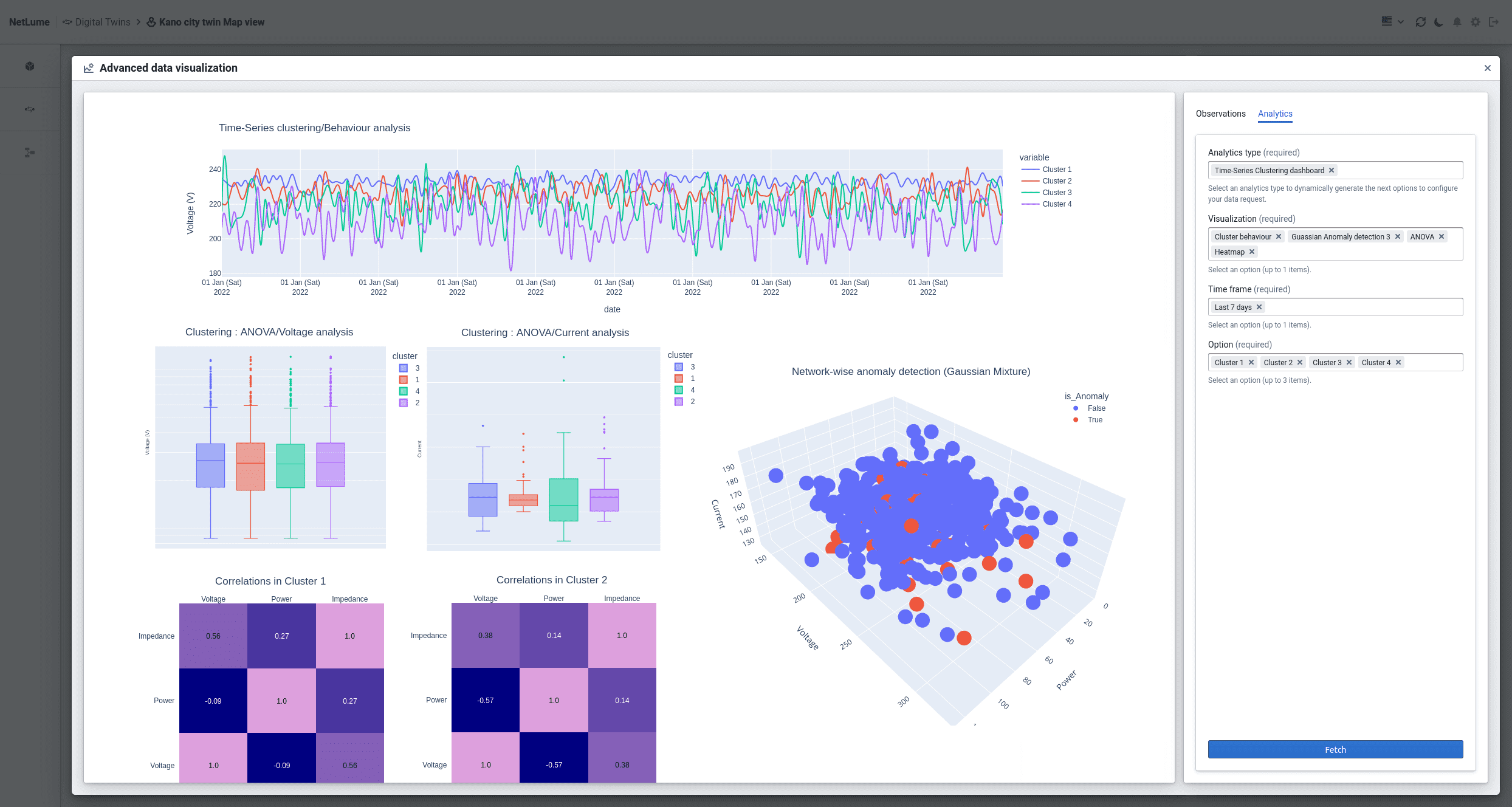
Task: Open the Analytics type select field
Action: coord(1398,170)
